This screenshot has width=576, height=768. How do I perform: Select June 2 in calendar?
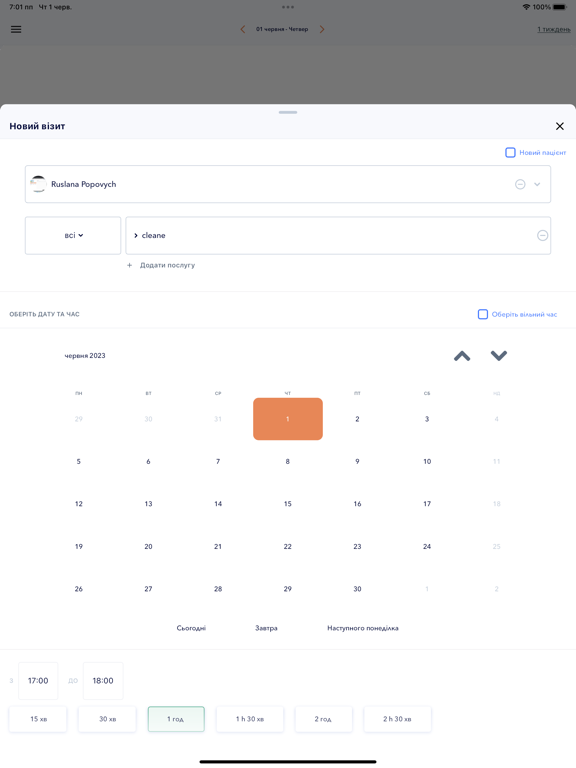(358, 419)
